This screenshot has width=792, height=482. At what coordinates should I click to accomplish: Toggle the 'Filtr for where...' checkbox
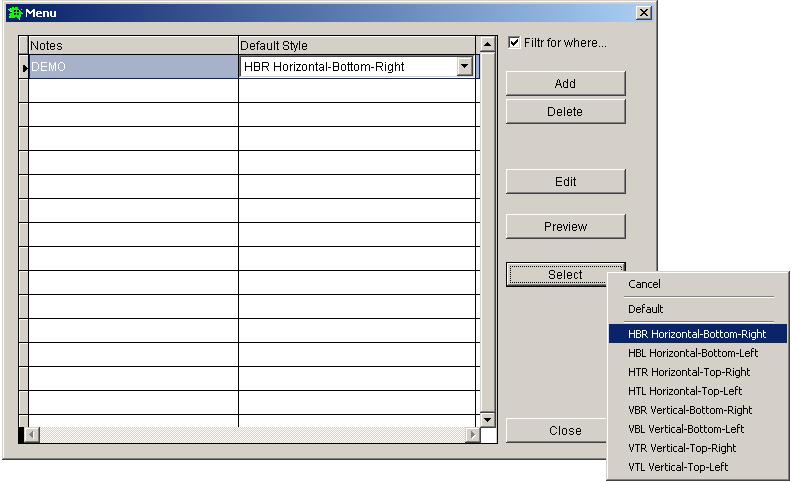point(514,43)
